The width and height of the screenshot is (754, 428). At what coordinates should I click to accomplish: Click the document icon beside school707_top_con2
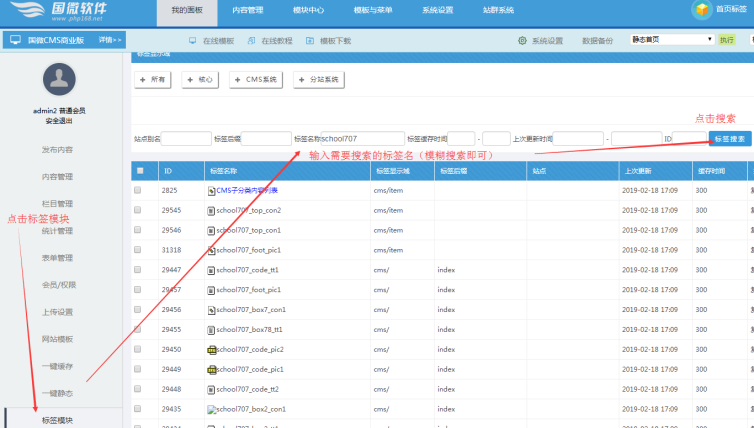click(x=211, y=210)
